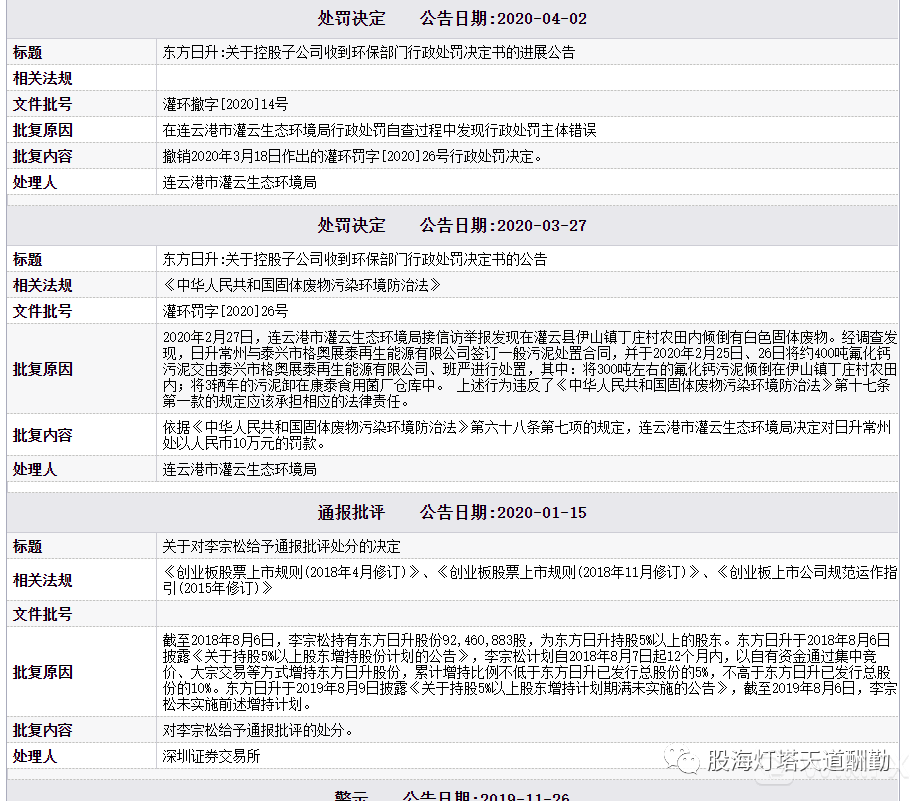Click file number 灌环撤字[2020]14号

(225, 104)
